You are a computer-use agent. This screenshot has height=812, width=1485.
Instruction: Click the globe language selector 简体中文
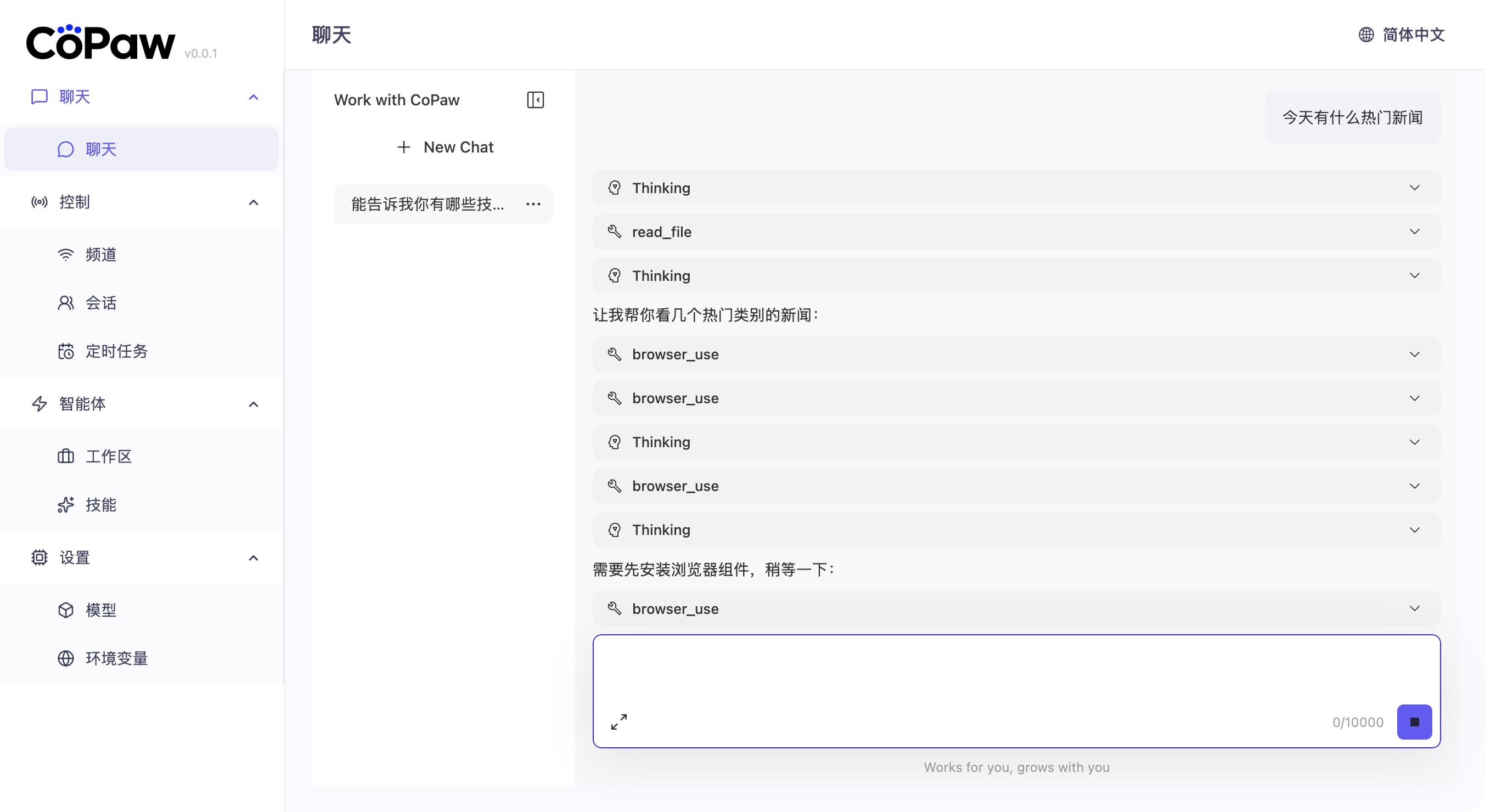coord(1402,35)
